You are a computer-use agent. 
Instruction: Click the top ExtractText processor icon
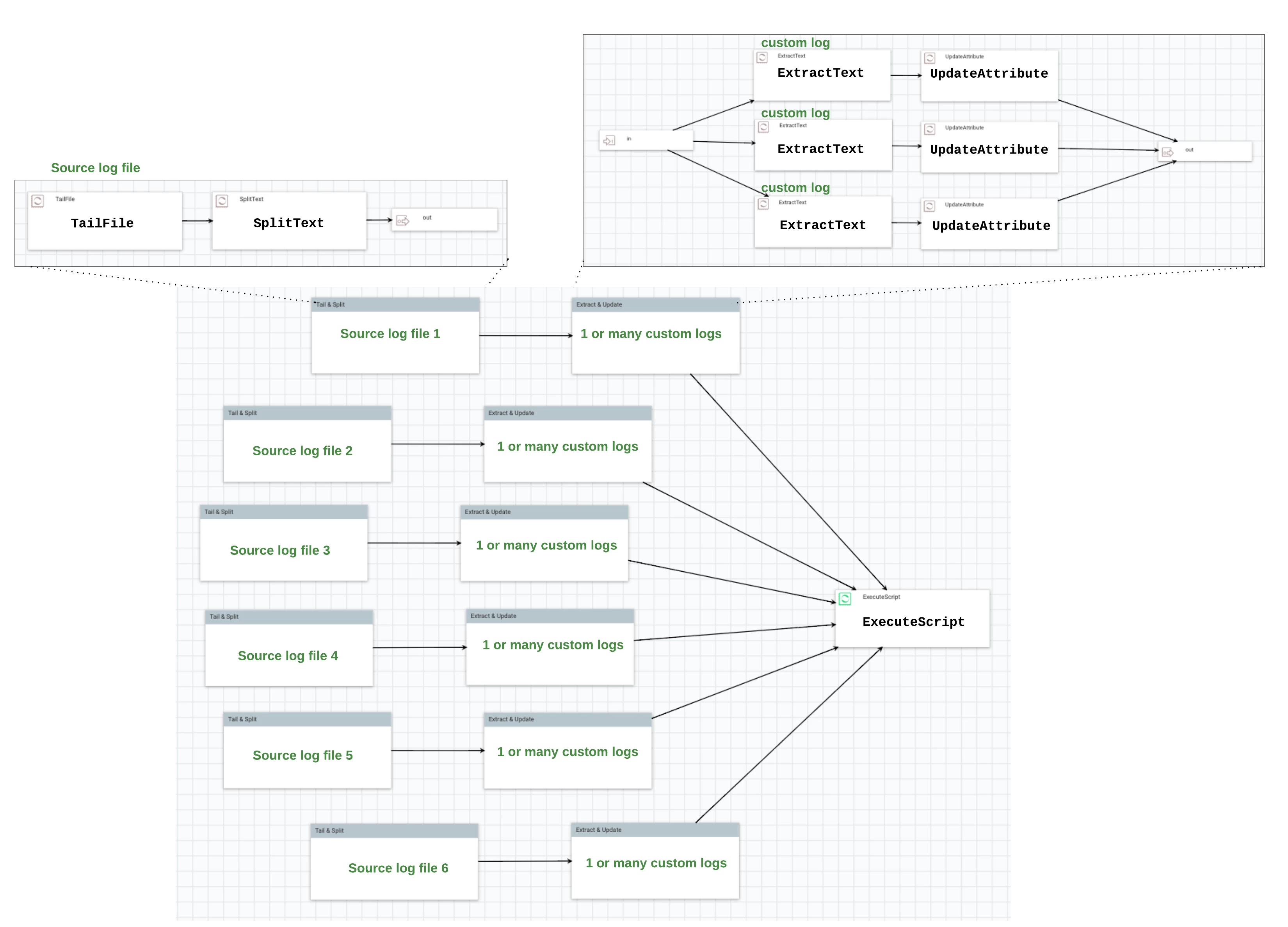coord(762,57)
